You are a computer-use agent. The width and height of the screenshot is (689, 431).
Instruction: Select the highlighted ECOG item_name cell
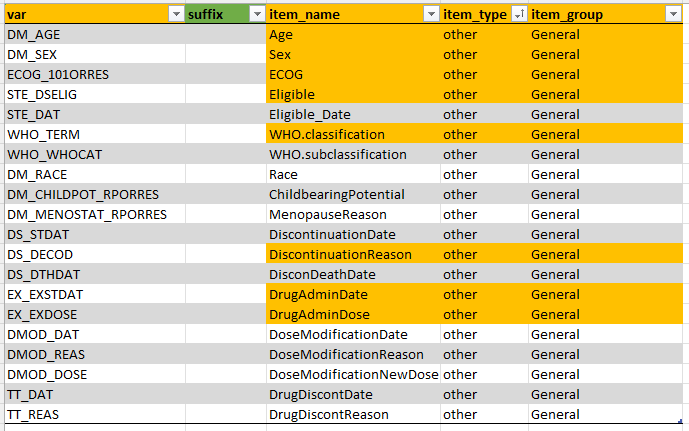[x=353, y=74]
